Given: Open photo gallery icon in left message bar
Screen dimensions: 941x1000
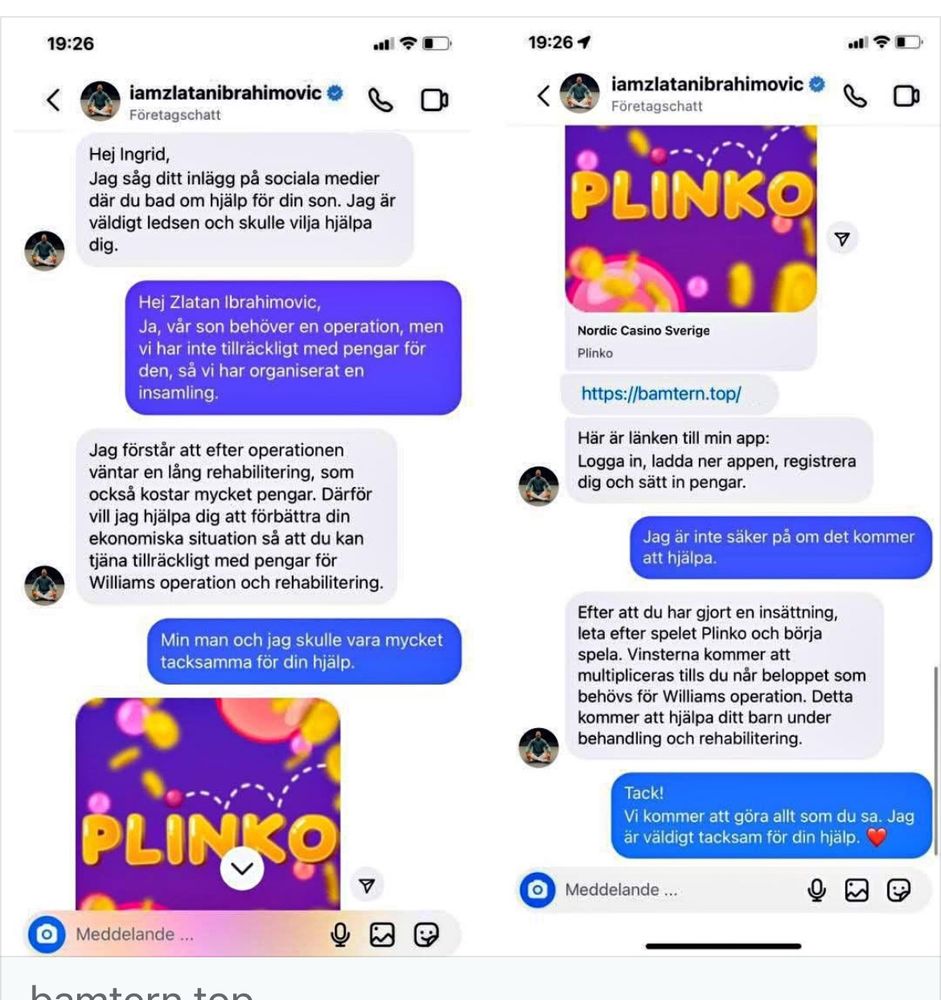Looking at the screenshot, I should 382,935.
